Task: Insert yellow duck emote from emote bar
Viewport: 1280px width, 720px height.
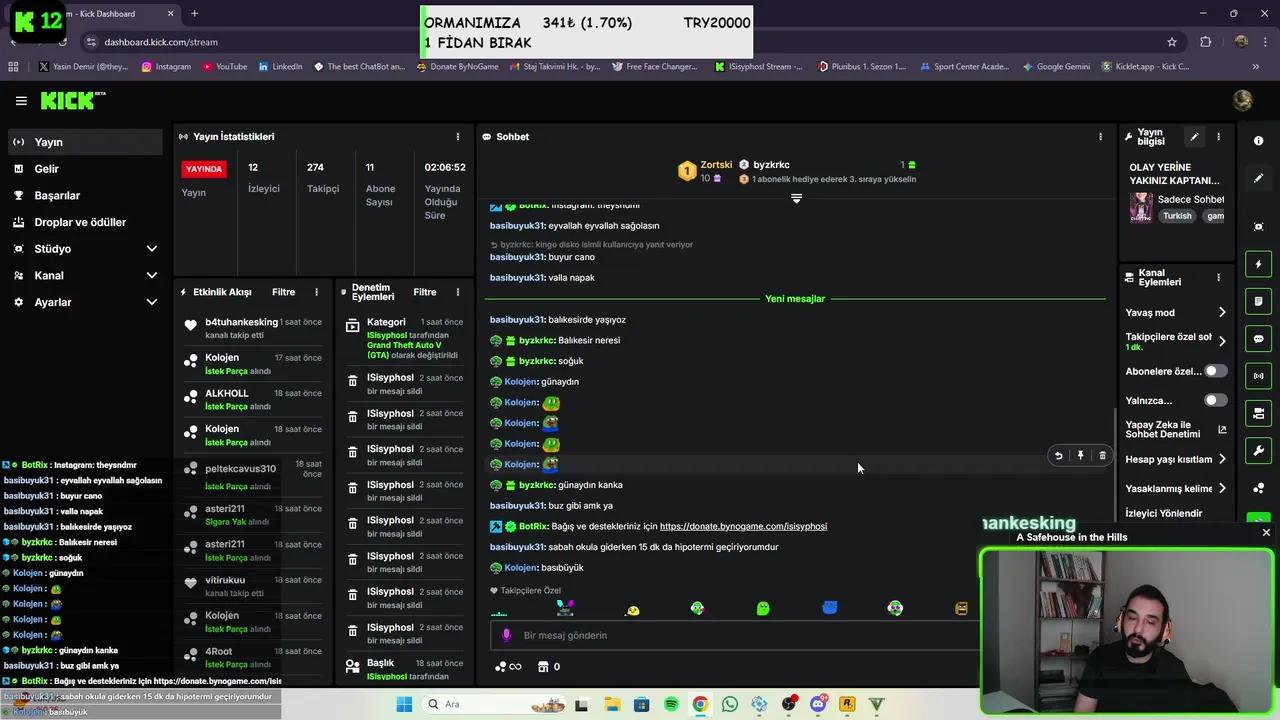Action: click(x=632, y=610)
